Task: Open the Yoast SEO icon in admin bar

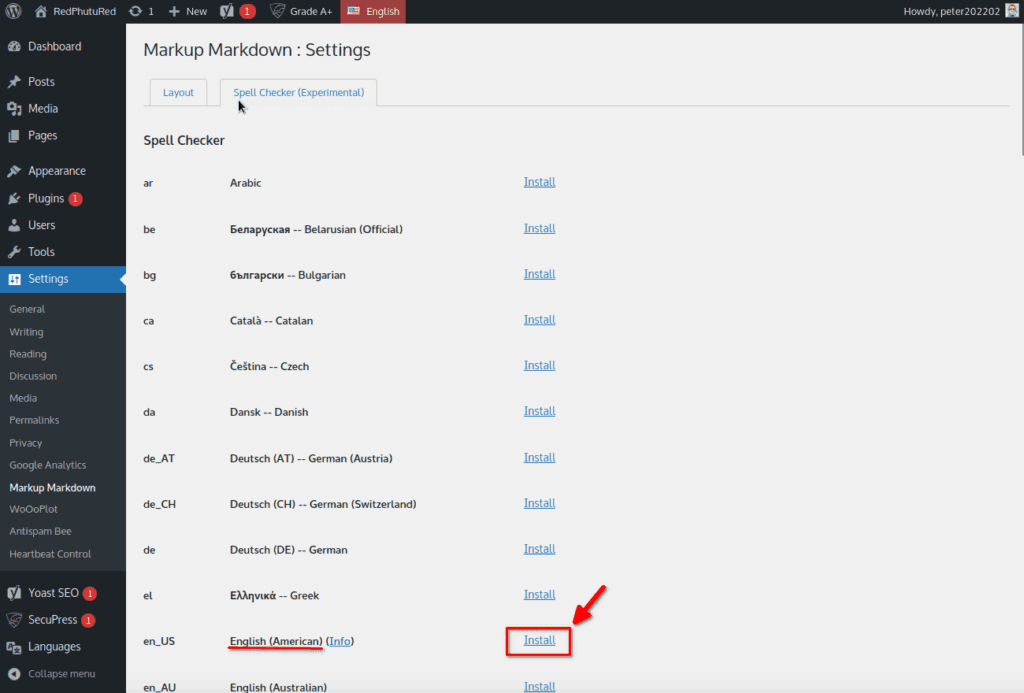Action: [x=228, y=11]
